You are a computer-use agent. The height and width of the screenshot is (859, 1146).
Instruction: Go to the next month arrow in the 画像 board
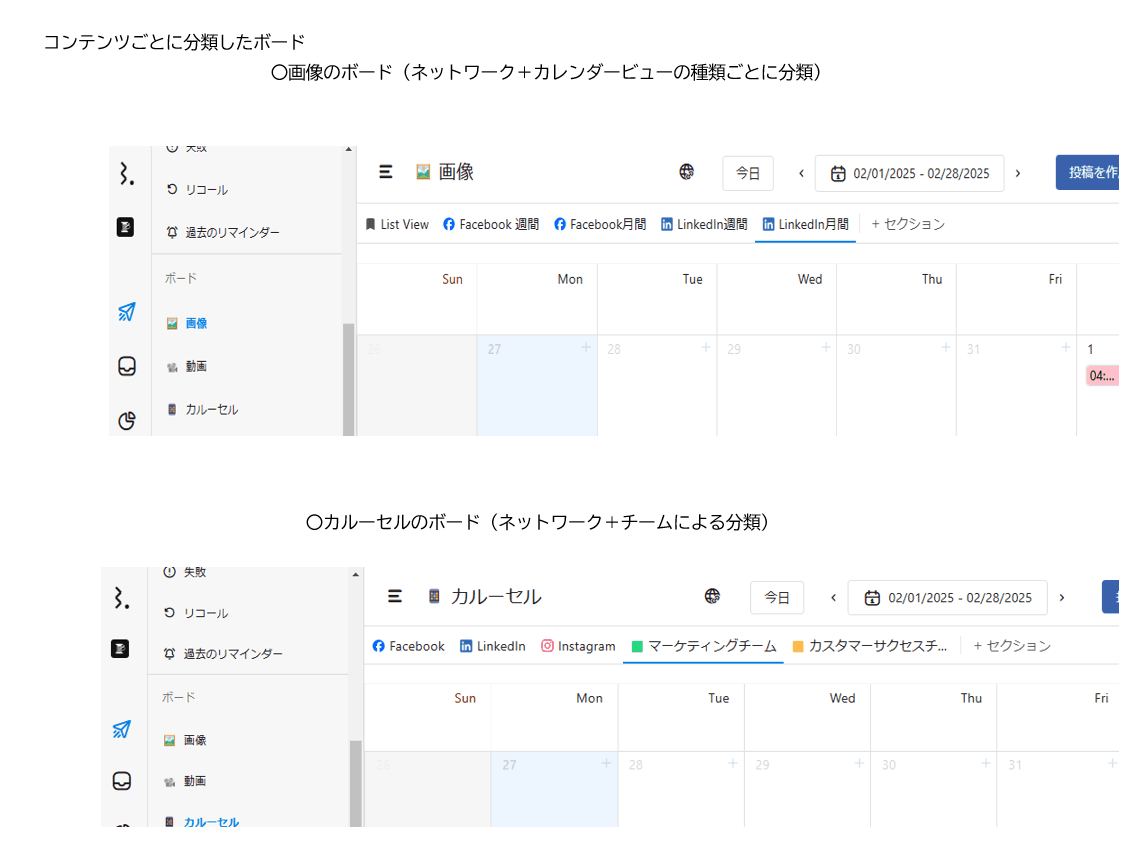[1018, 173]
